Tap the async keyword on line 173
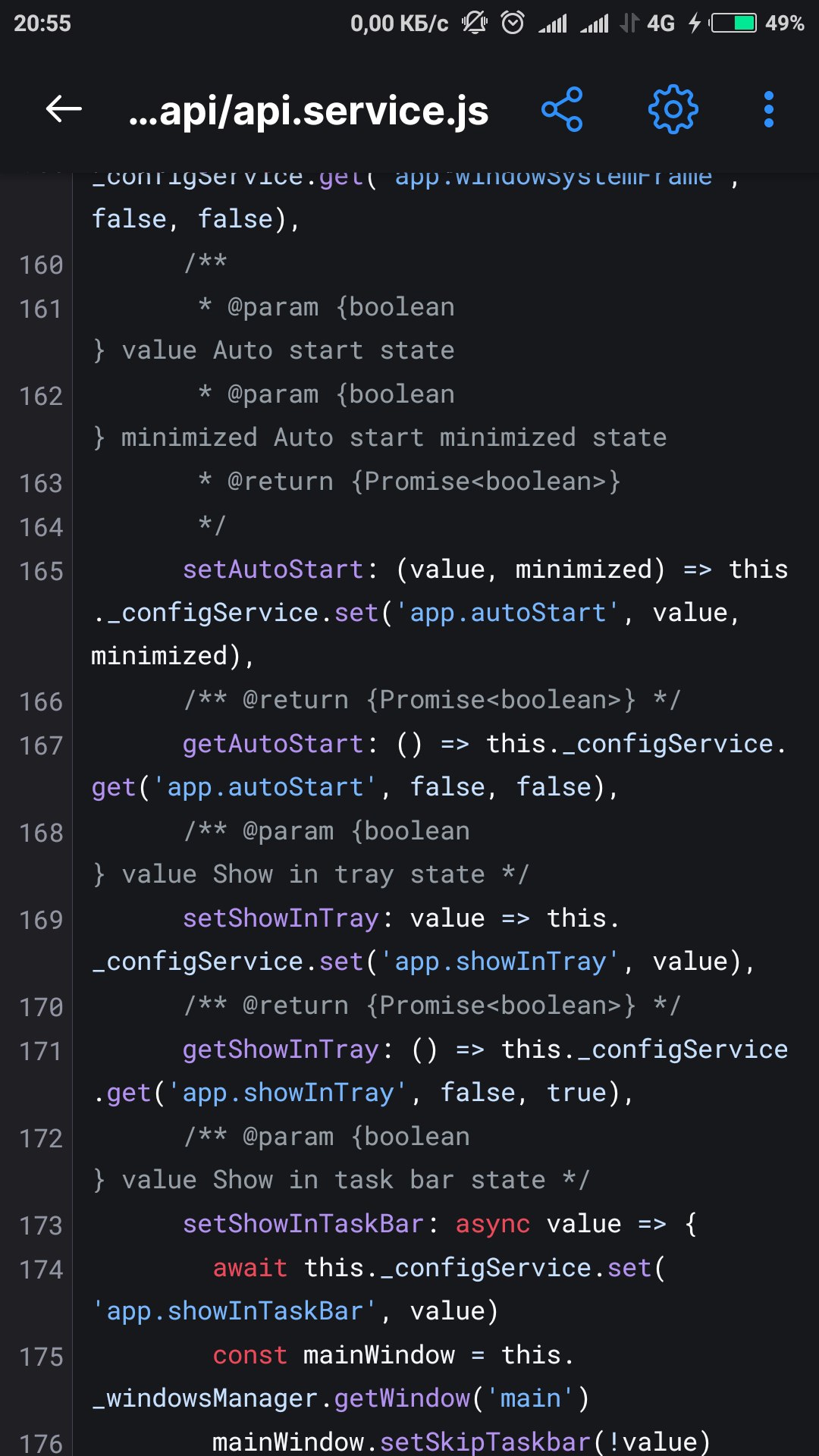Viewport: 819px width, 1456px height. (x=493, y=1224)
